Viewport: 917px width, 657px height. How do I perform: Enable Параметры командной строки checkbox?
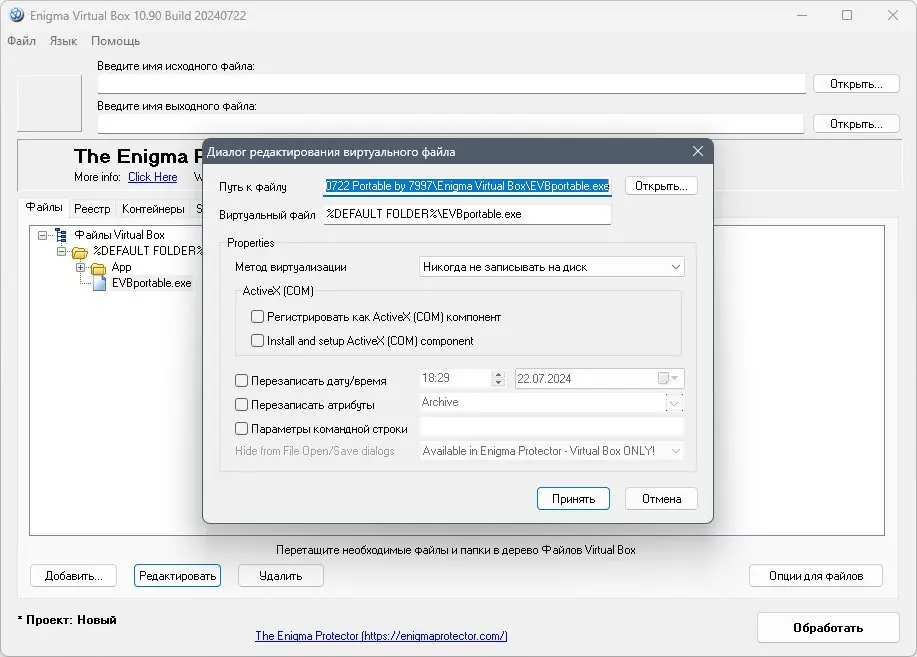(x=241, y=428)
